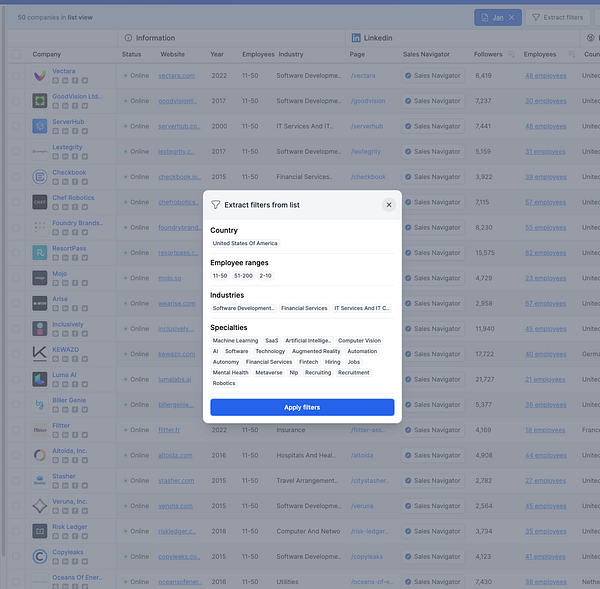The width and height of the screenshot is (600, 589).
Task: Click the Augmented Reality specialty chip
Action: [316, 351]
